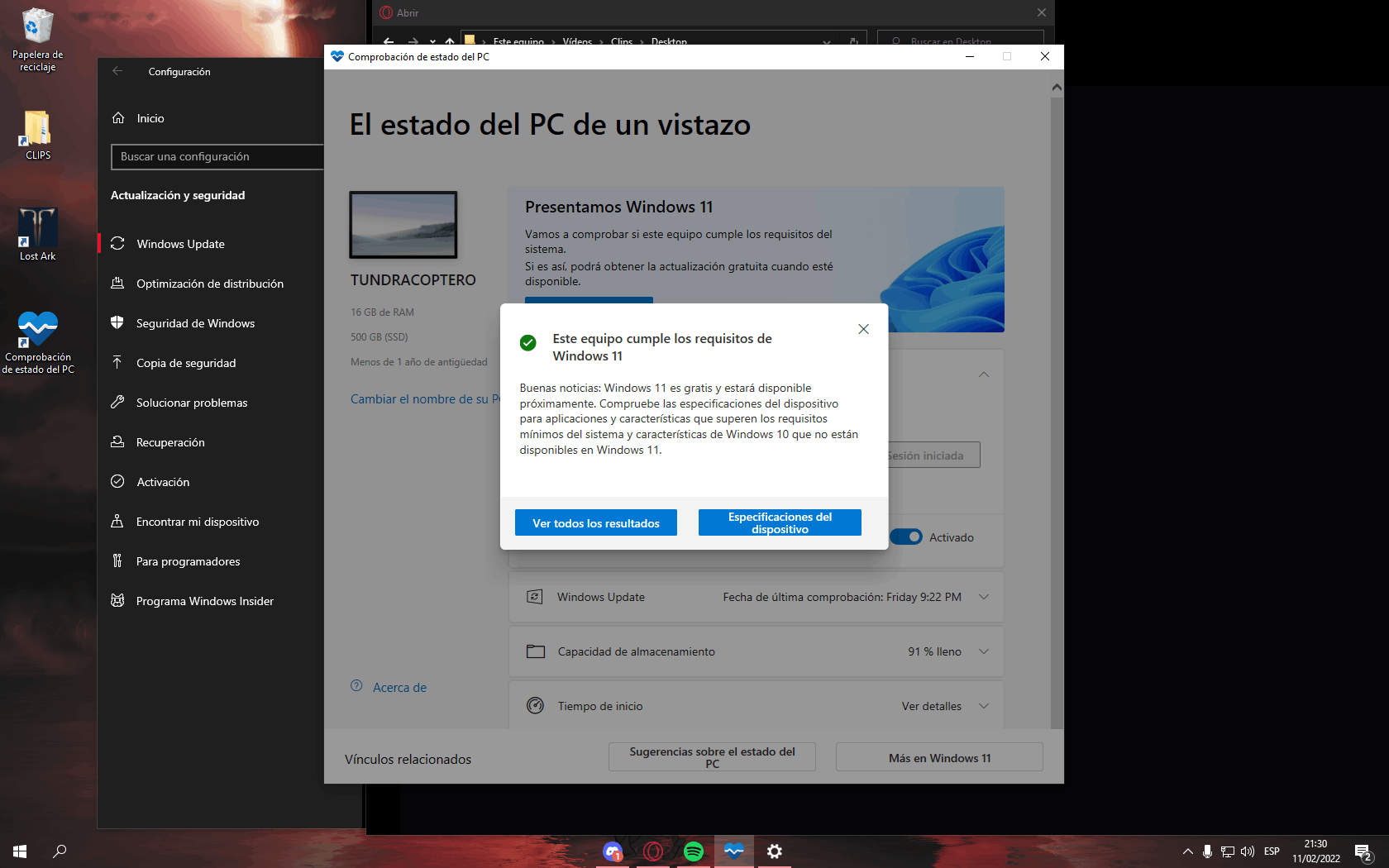Open the notification center icon
The image size is (1389, 868).
(x=1363, y=851)
